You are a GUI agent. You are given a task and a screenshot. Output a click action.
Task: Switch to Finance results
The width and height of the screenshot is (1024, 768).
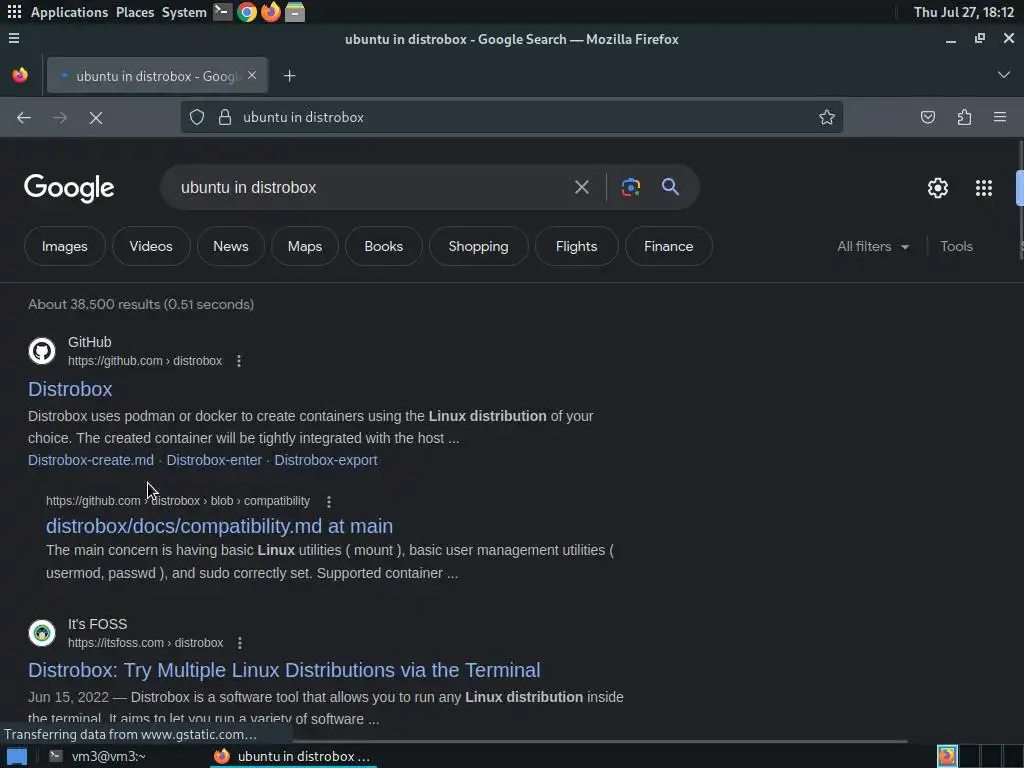pyautogui.click(x=668, y=246)
